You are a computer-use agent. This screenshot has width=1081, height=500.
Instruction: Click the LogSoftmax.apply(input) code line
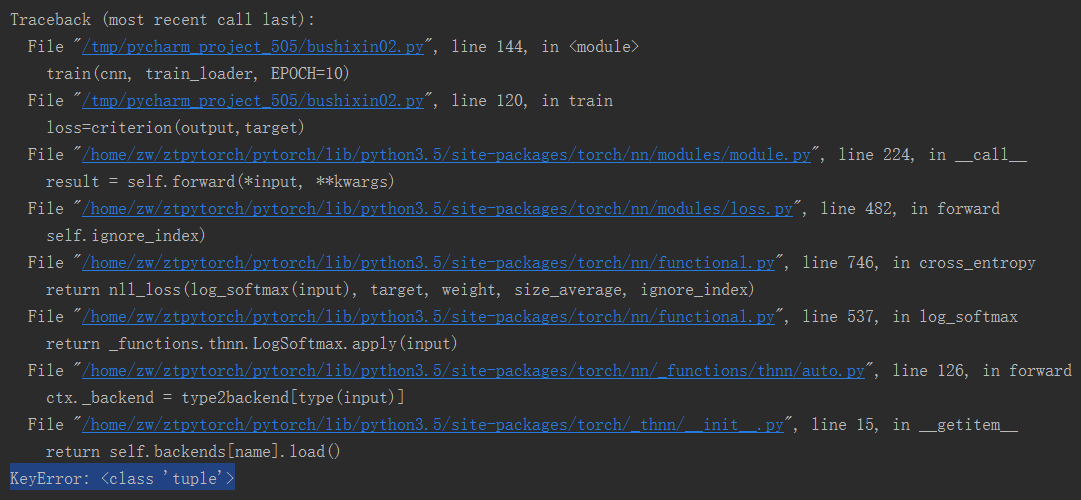coord(252,344)
